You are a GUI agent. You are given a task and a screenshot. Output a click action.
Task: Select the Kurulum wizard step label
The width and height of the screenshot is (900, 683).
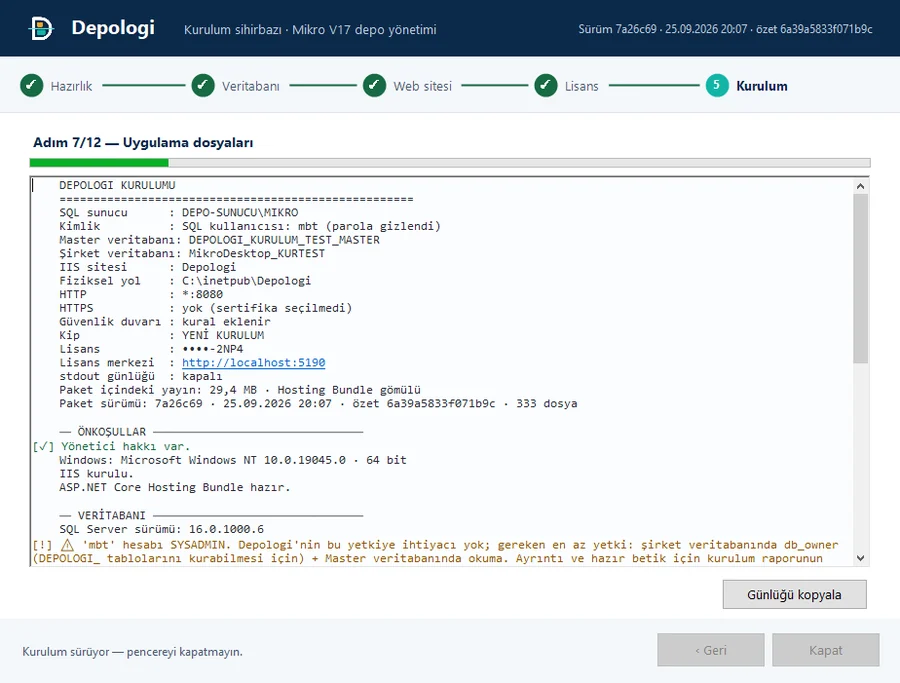point(762,86)
